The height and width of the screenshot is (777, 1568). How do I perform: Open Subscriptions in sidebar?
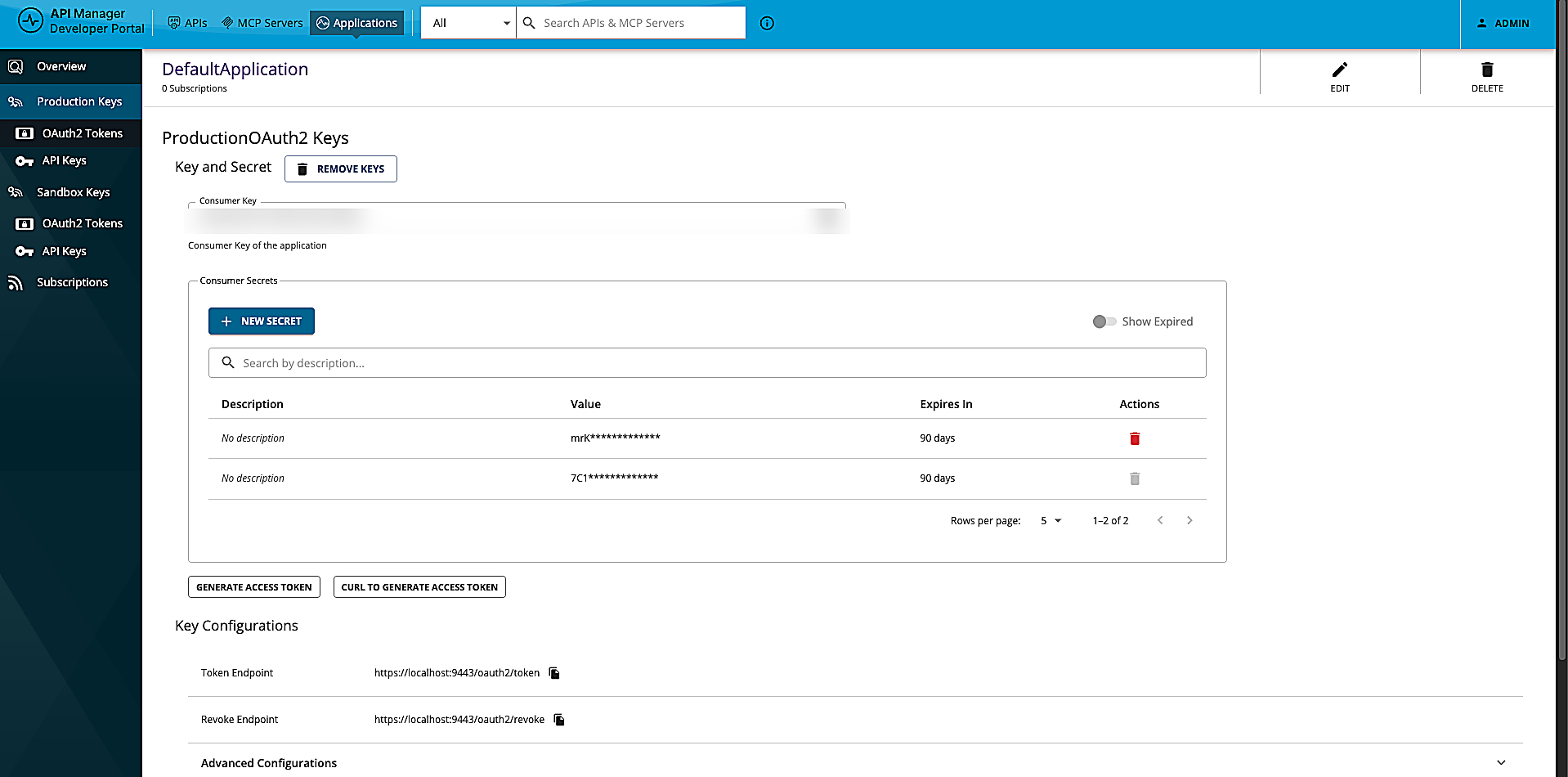[71, 282]
